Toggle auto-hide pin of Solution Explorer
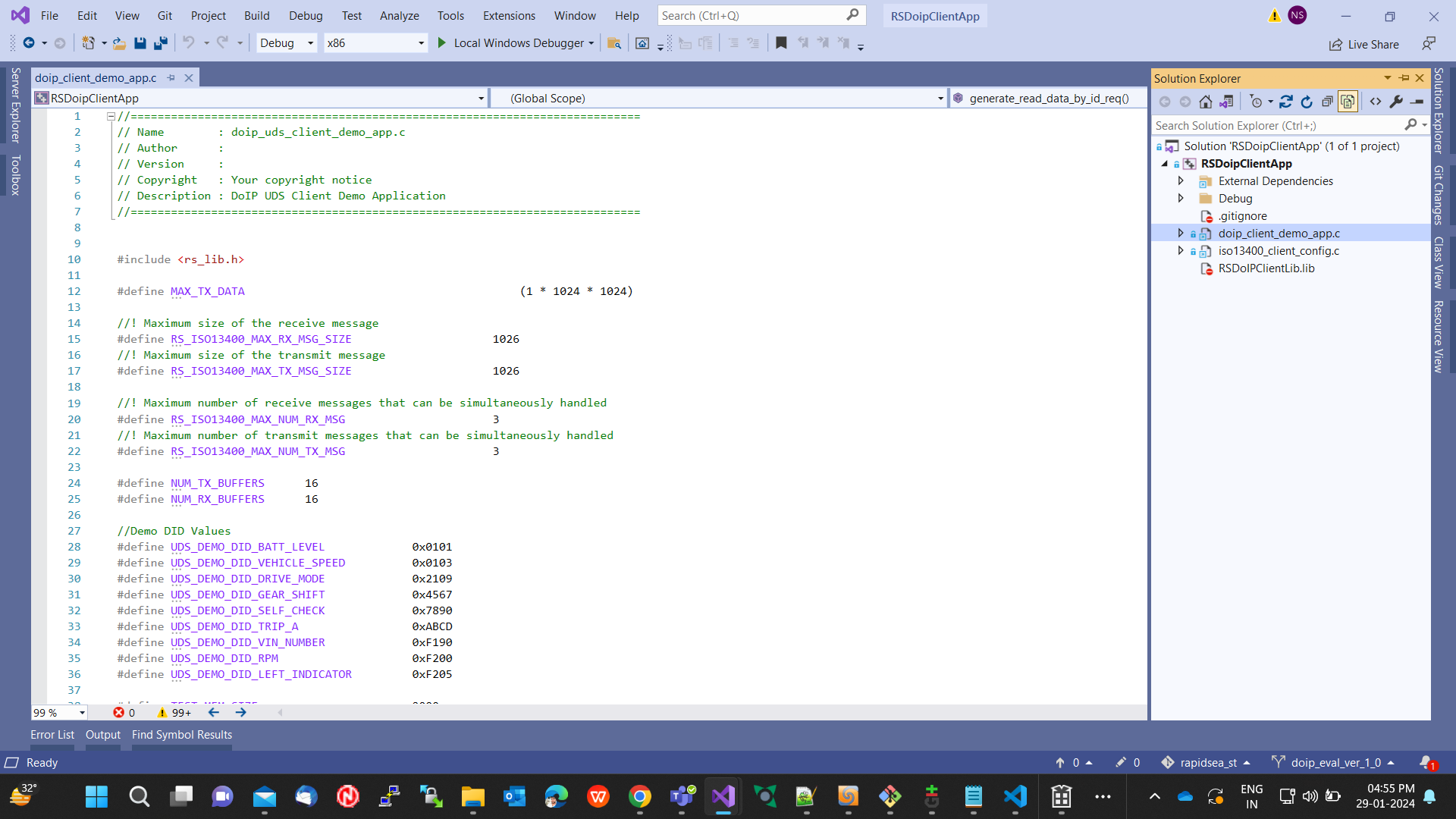 (x=1404, y=78)
